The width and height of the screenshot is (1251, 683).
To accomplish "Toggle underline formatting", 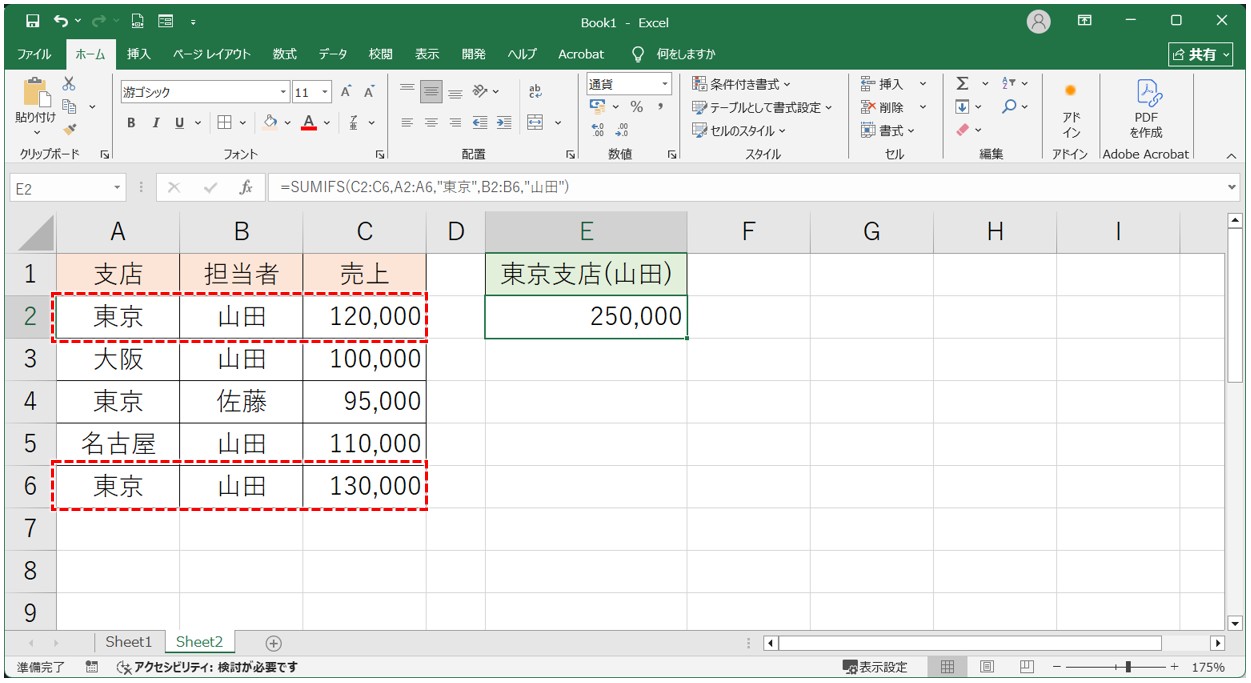I will (x=180, y=123).
